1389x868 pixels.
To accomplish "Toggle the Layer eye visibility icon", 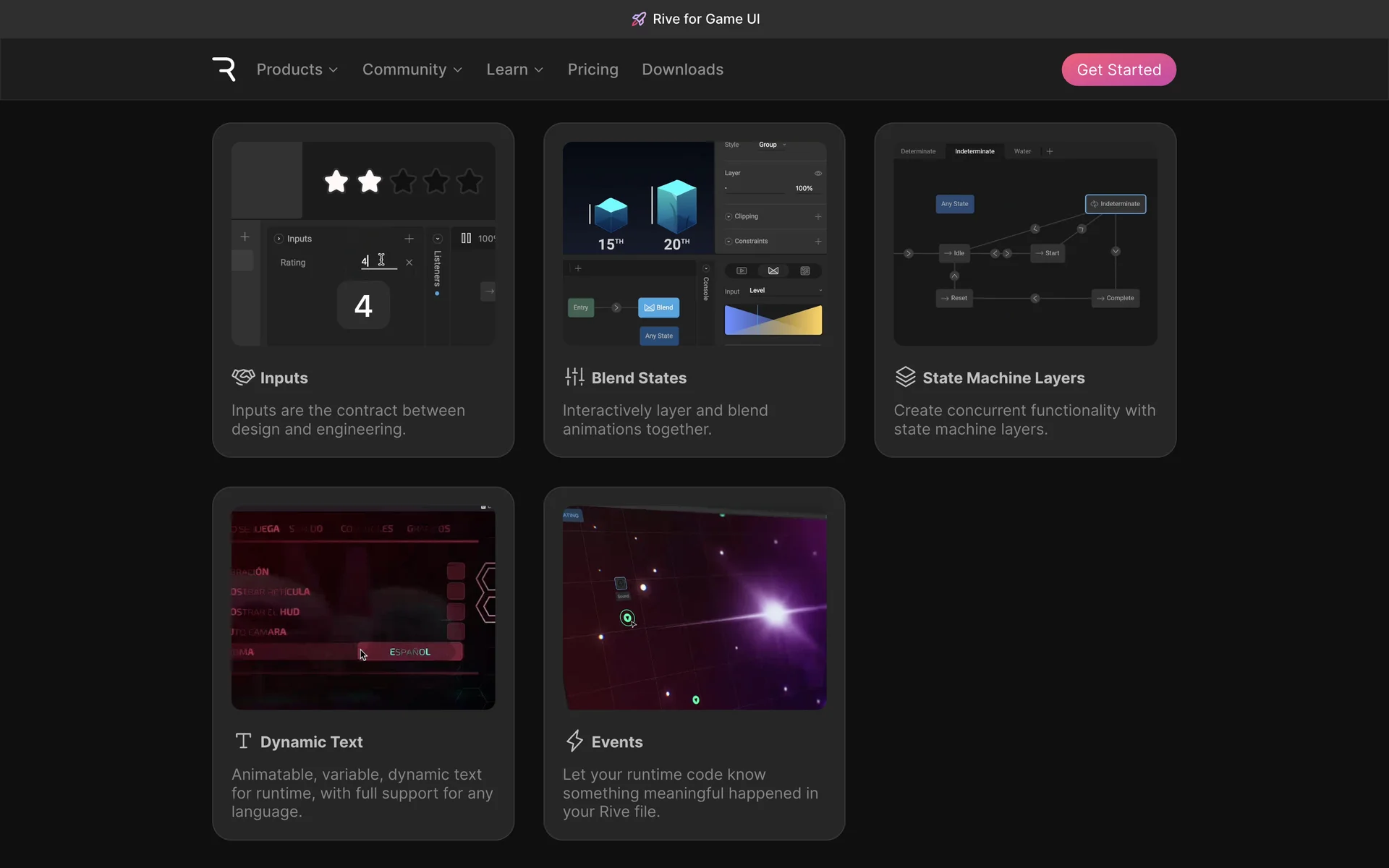I will click(818, 174).
